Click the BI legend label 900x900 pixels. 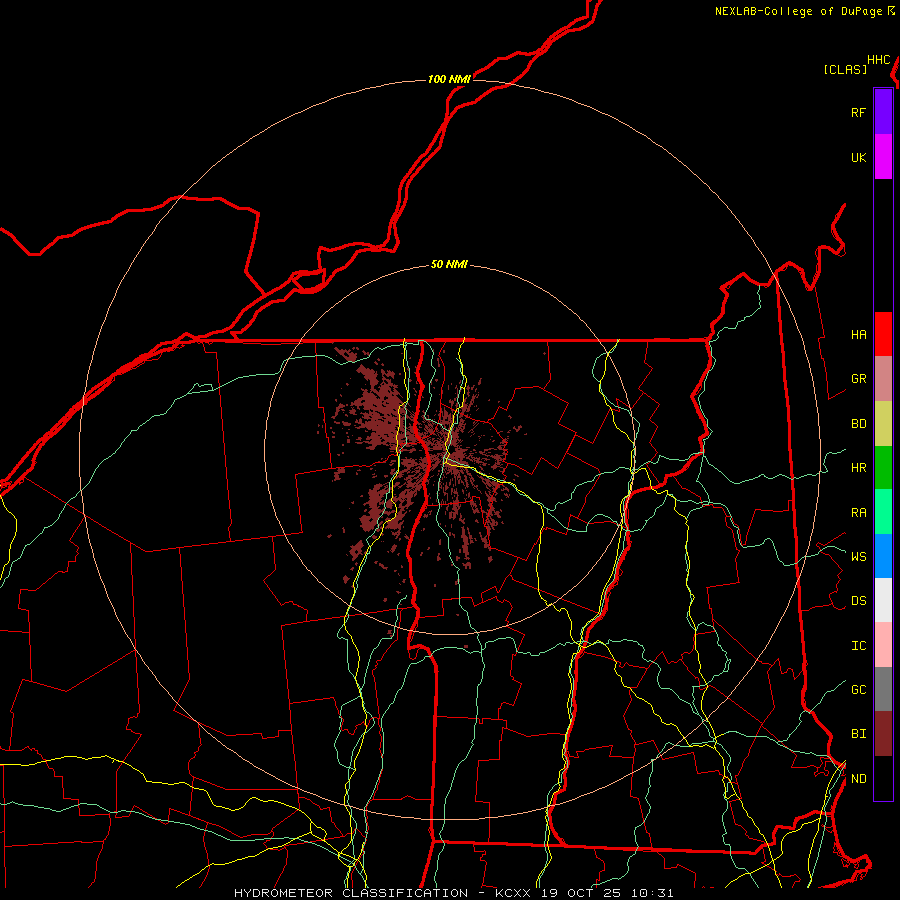pyautogui.click(x=858, y=734)
